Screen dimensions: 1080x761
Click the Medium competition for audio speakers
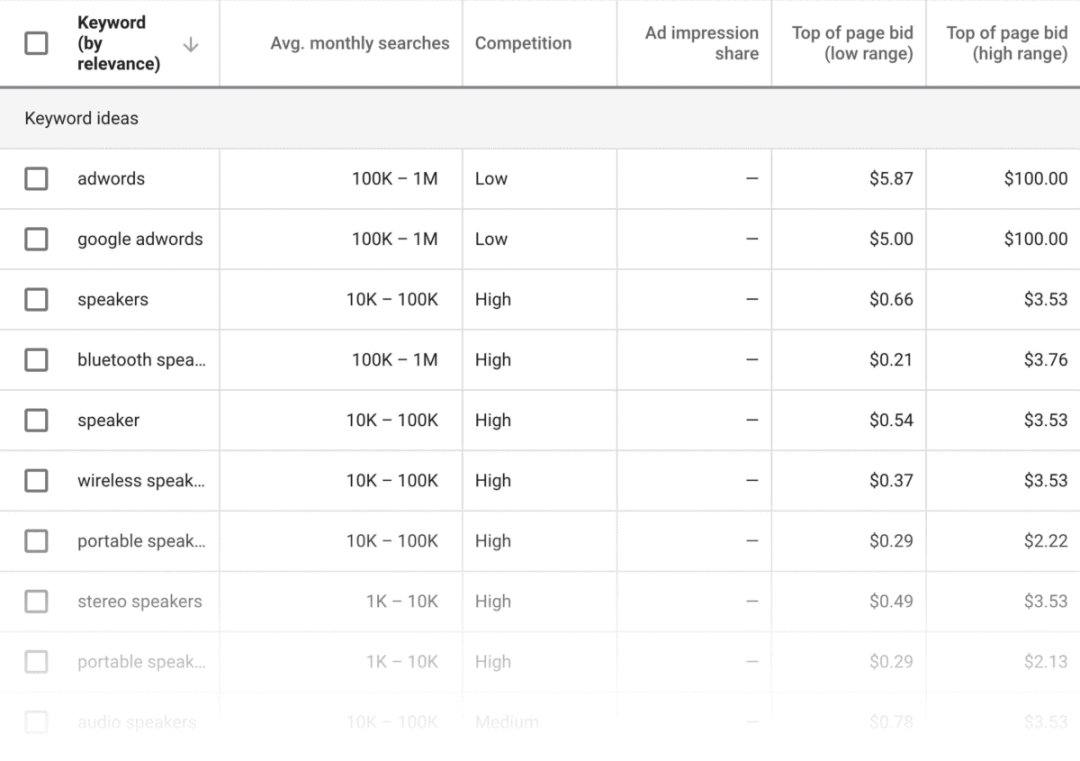pyautogui.click(x=507, y=722)
